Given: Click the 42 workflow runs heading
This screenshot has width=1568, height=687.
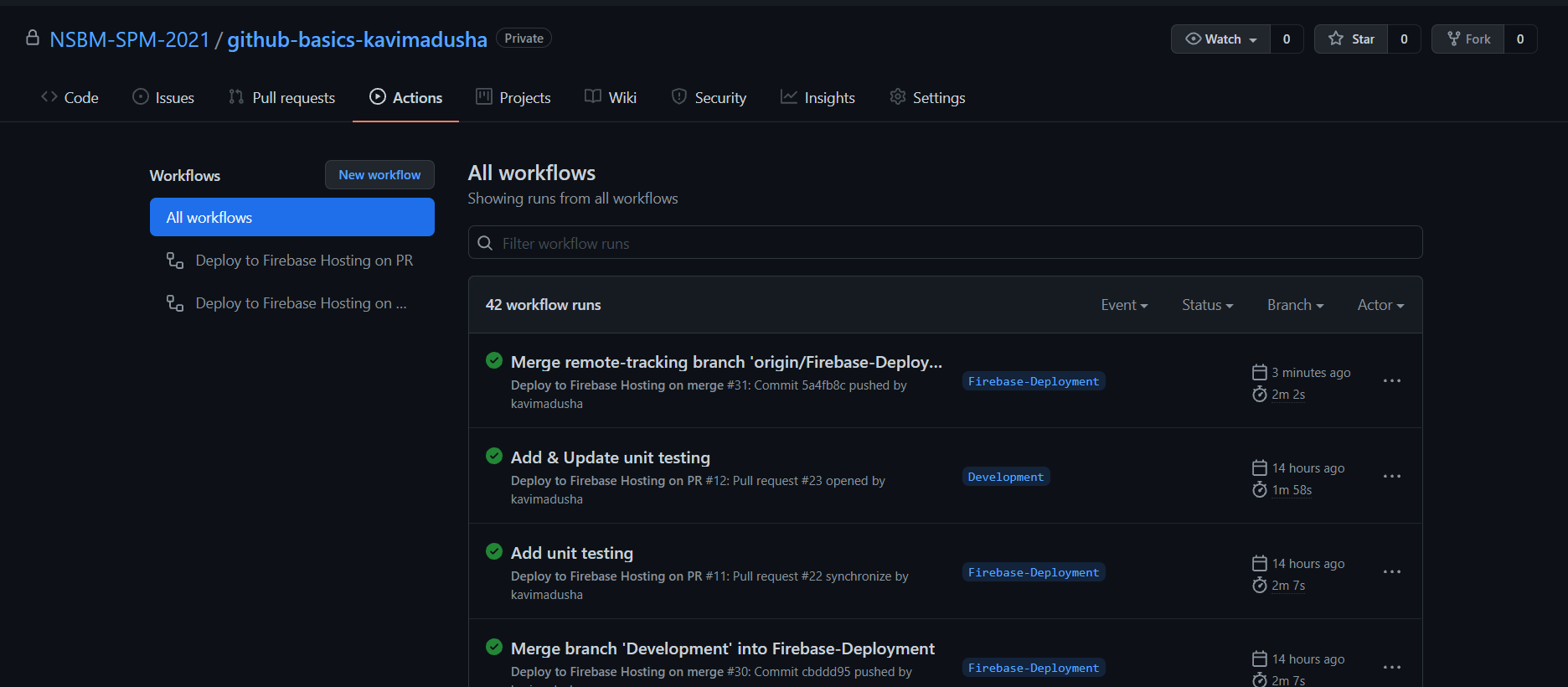Looking at the screenshot, I should (x=543, y=305).
